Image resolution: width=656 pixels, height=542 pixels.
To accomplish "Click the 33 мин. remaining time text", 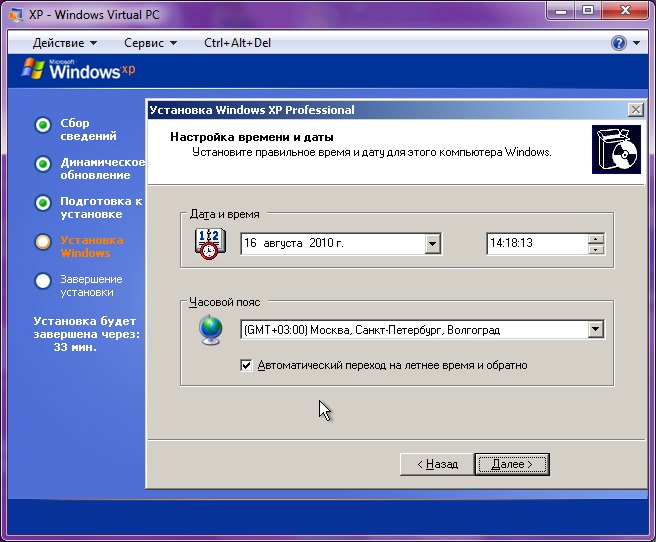I will click(75, 347).
